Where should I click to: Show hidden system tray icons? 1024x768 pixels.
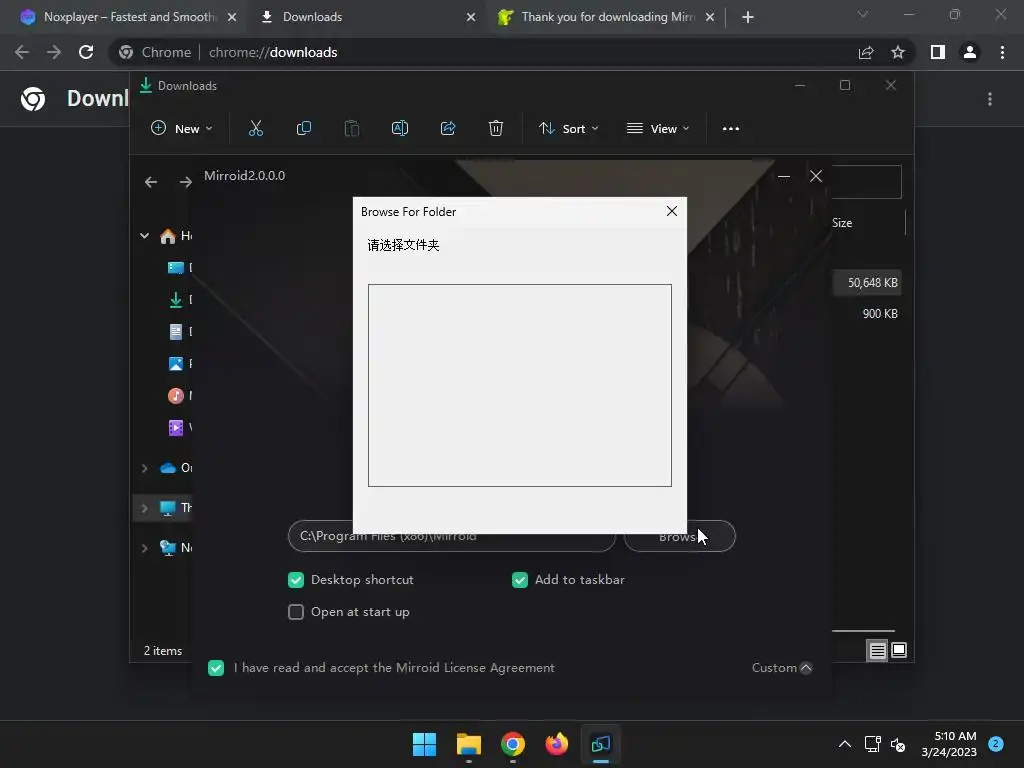(x=844, y=744)
